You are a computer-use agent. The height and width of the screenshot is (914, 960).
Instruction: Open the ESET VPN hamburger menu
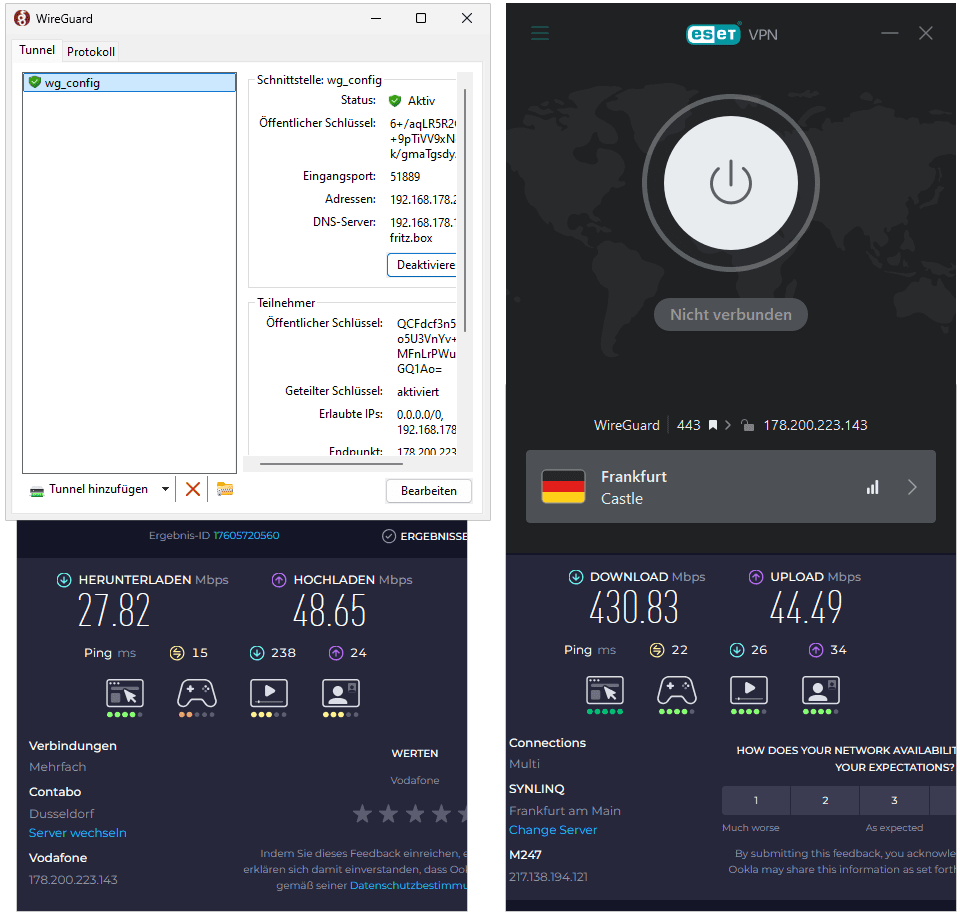tap(540, 33)
